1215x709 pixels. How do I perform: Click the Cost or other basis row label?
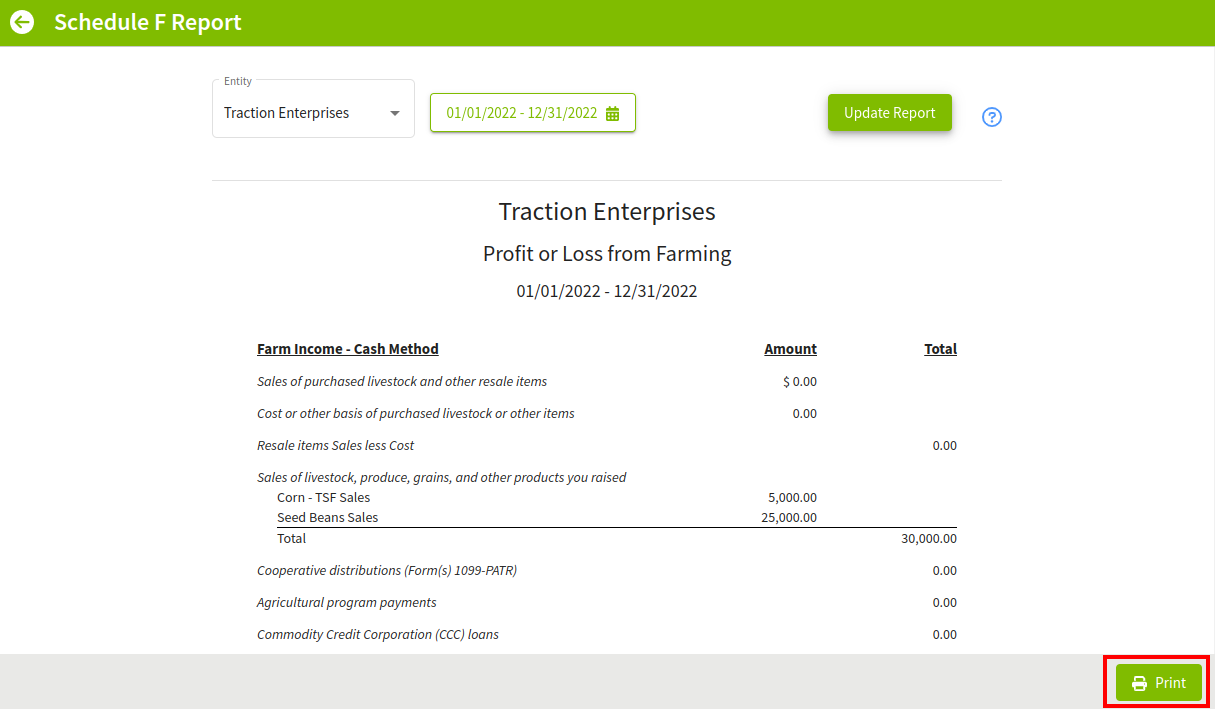[x=416, y=413]
